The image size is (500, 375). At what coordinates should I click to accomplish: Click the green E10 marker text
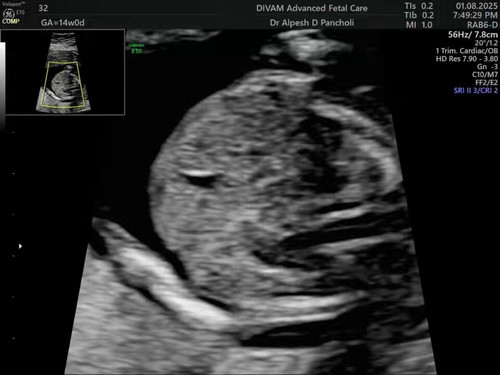point(137,51)
